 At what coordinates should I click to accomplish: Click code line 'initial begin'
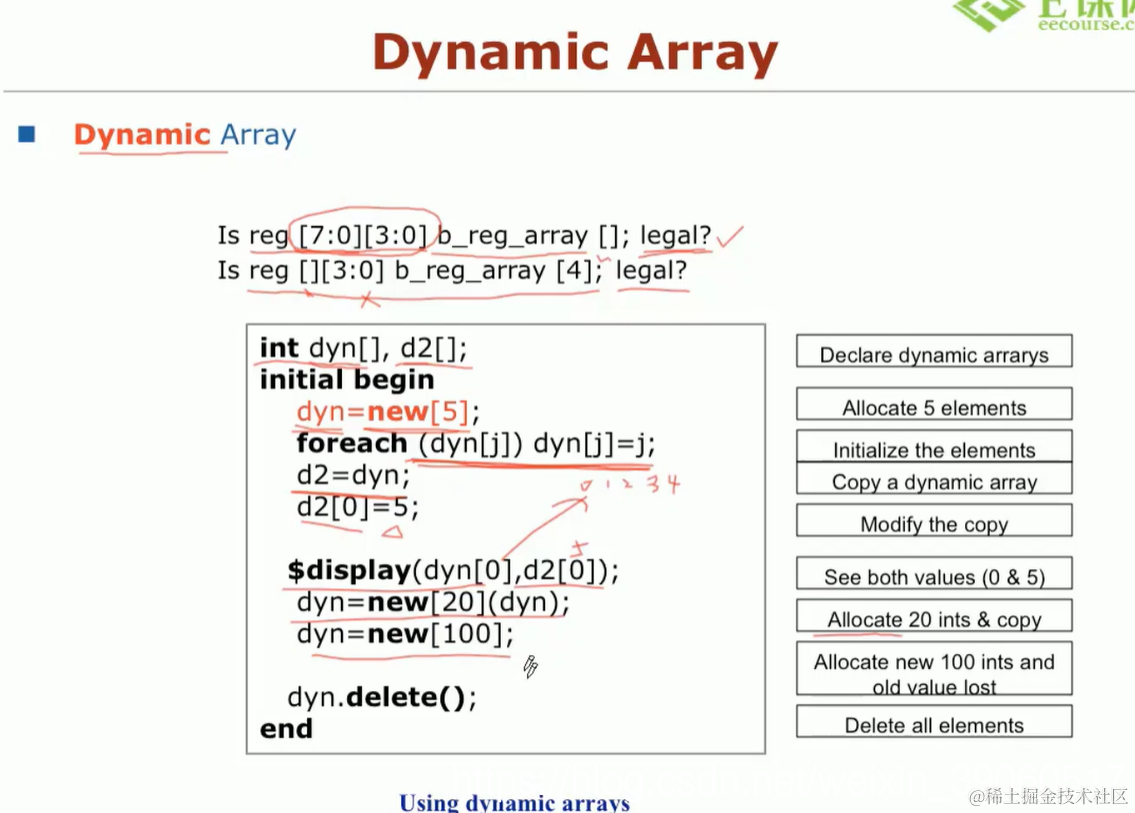tap(347, 379)
